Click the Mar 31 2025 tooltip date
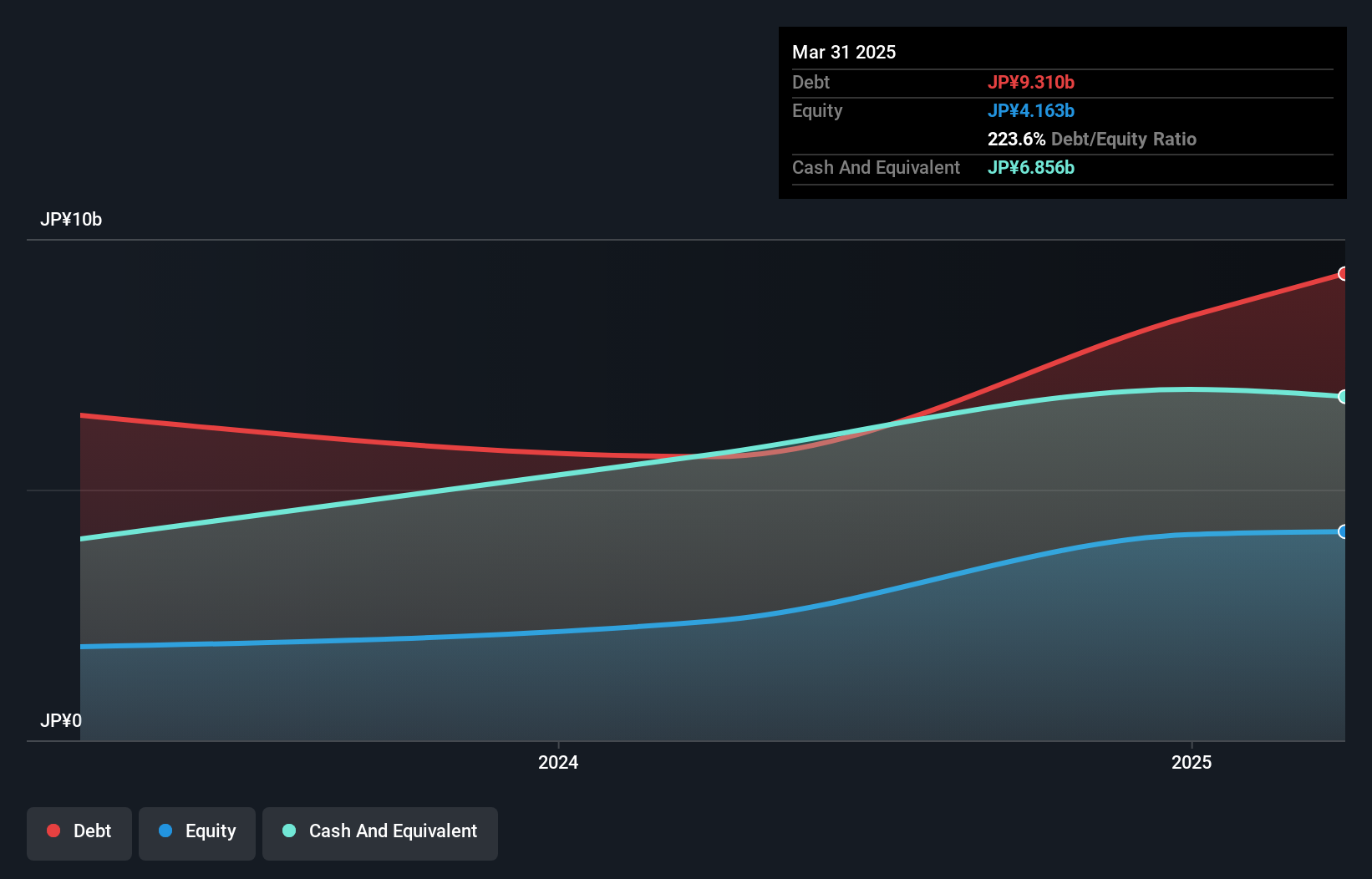 click(x=844, y=52)
